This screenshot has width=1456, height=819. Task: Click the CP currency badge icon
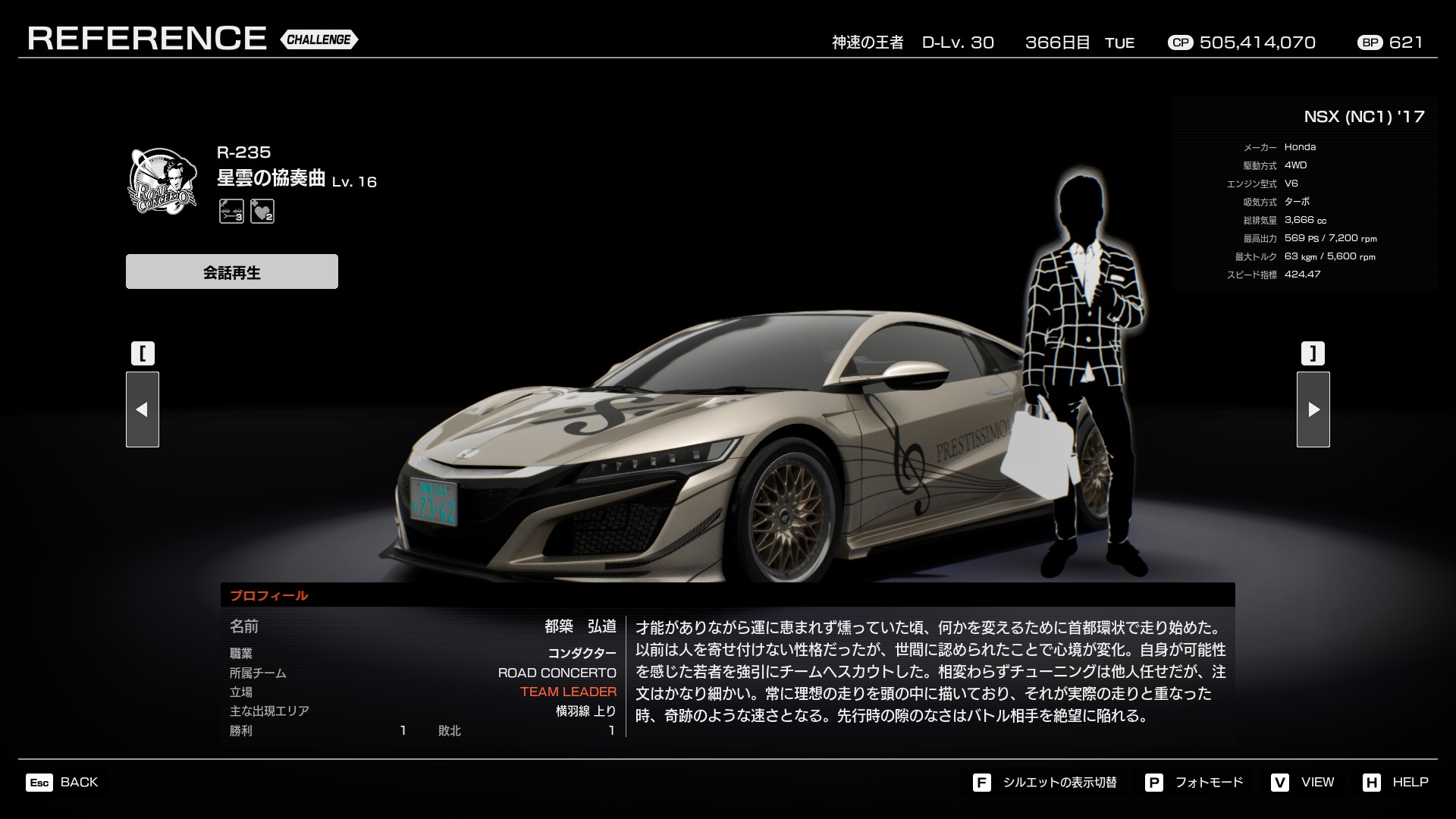(x=1180, y=42)
